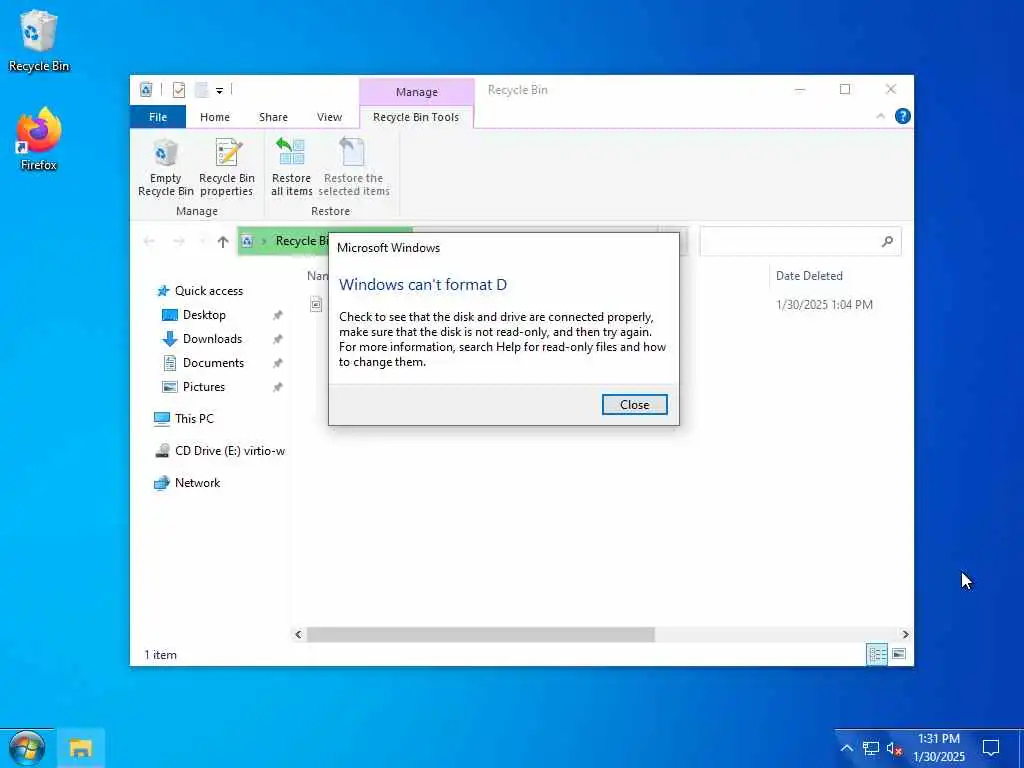
Task: Click the Recycle Bin icon in address bar
Action: tap(247, 241)
